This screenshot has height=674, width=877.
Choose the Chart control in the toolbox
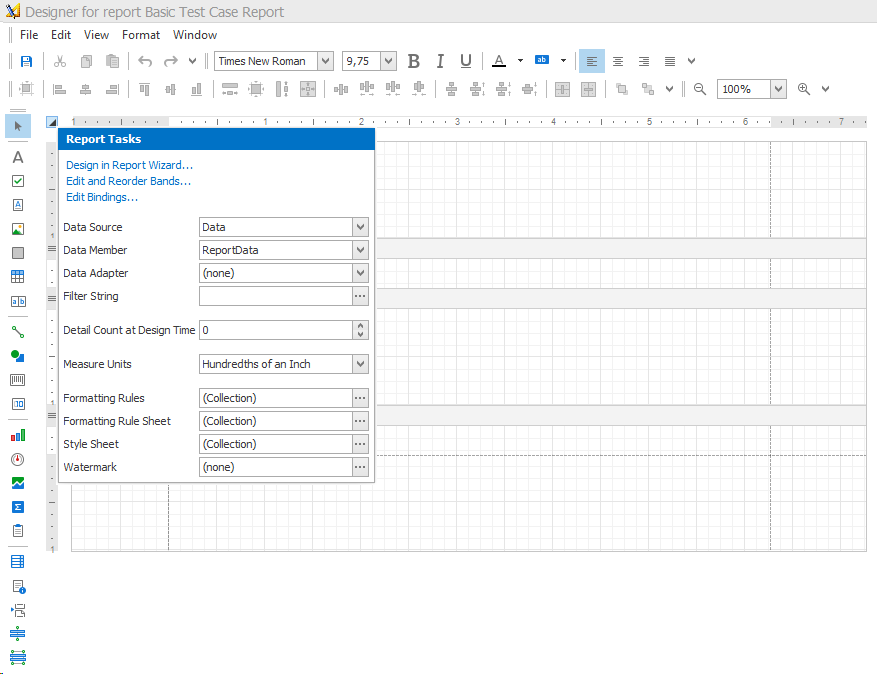[18, 435]
